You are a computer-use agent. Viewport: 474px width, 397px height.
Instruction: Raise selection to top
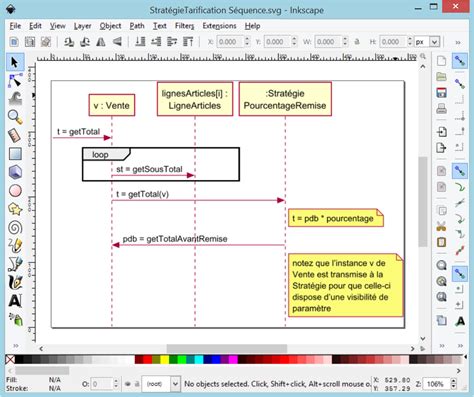click(188, 42)
